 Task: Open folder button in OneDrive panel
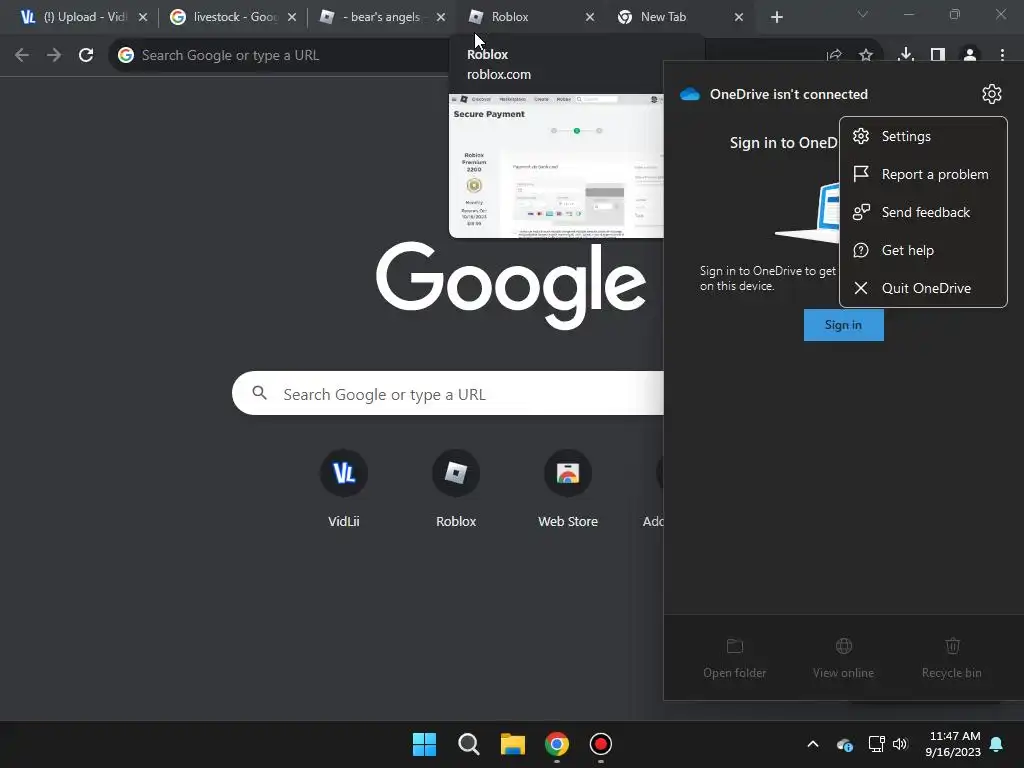tap(735, 658)
